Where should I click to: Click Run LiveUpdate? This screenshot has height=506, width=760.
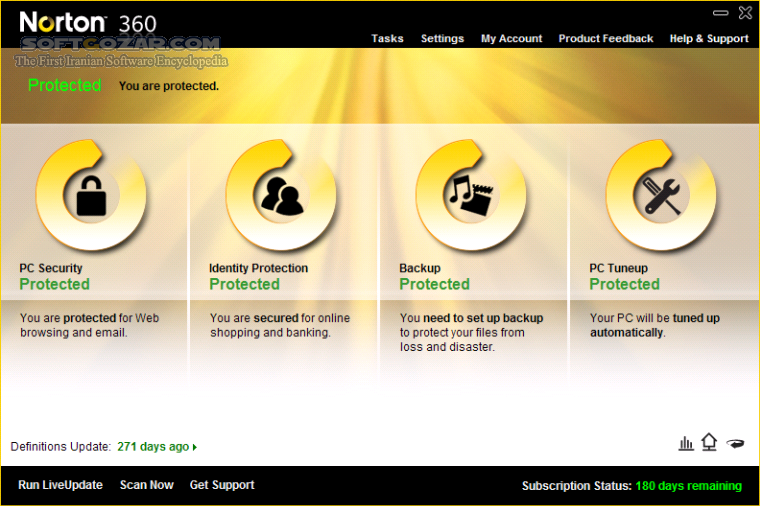(61, 485)
